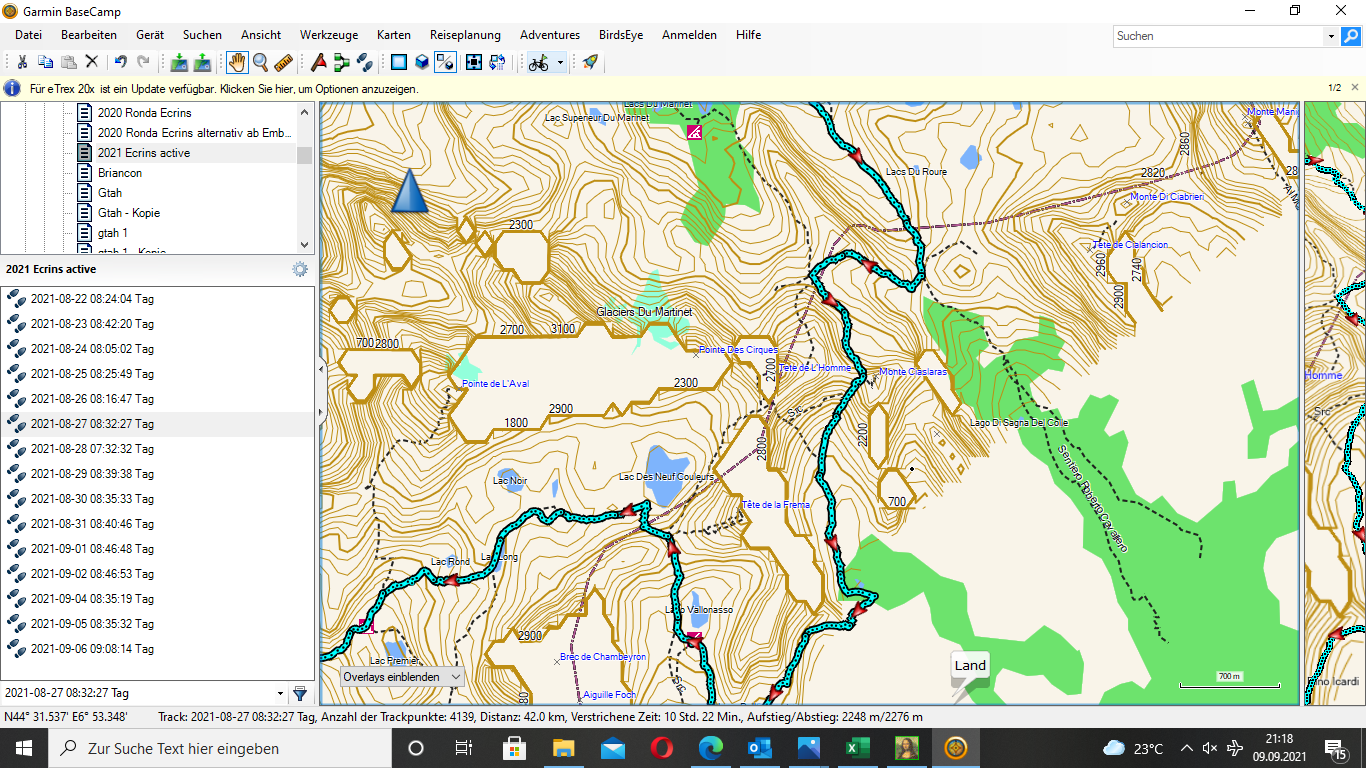Select the zoom magnifier tool
1366x768 pixels.
point(260,62)
